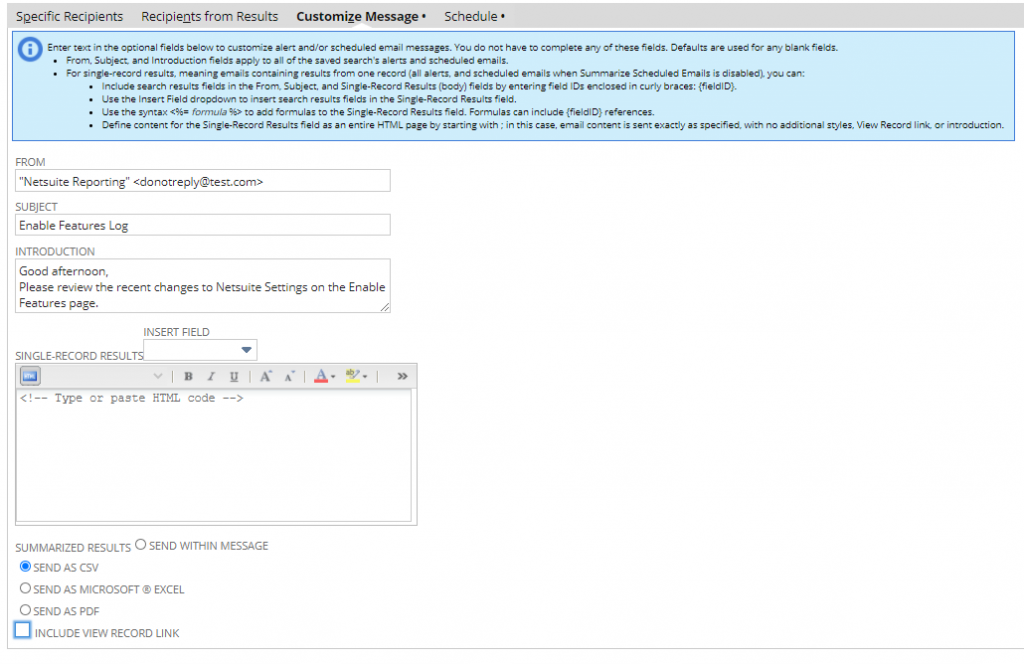Apply italic formatting in the editor toolbar

coord(211,376)
